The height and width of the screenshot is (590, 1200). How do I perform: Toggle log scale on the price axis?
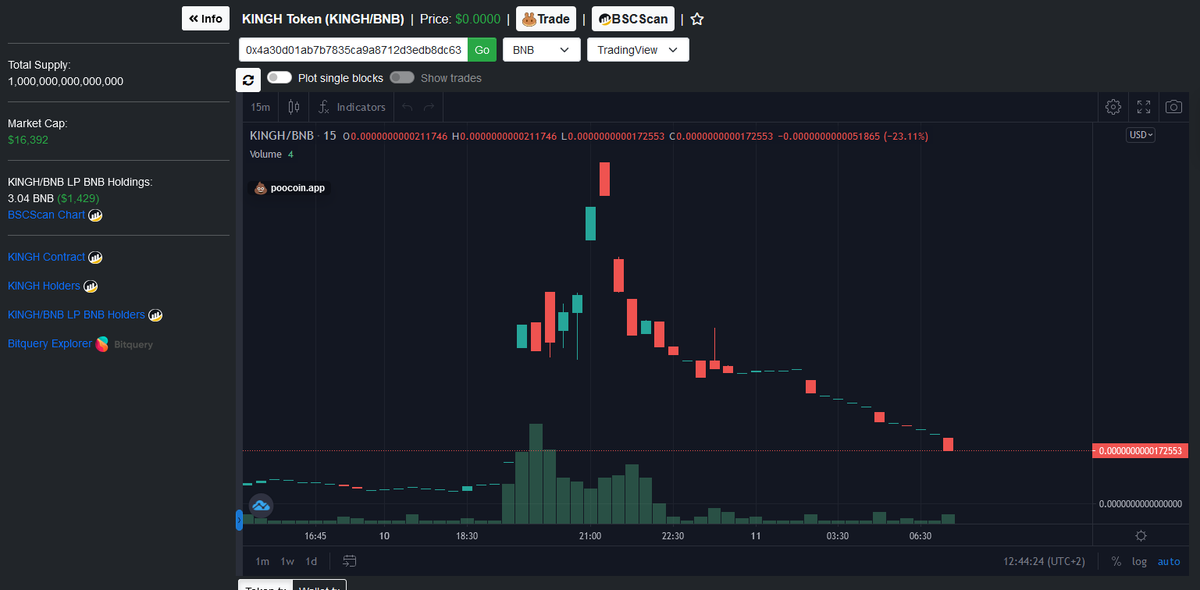[1139, 562]
